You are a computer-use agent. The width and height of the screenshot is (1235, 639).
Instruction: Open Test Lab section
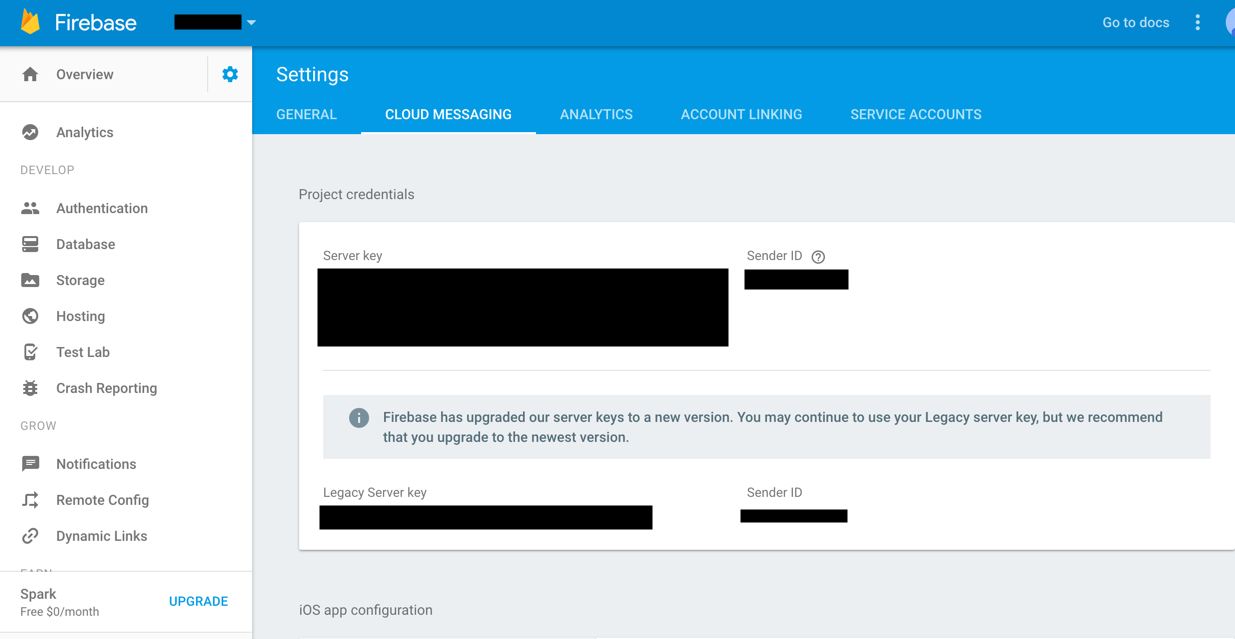tap(83, 352)
